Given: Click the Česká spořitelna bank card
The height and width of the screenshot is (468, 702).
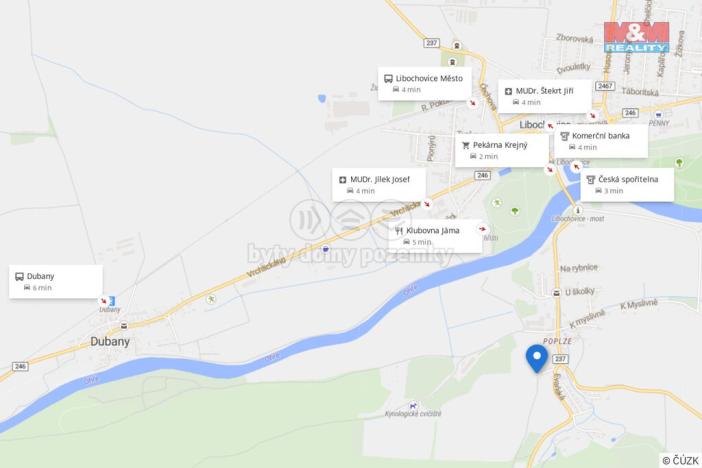Looking at the screenshot, I should 627,185.
